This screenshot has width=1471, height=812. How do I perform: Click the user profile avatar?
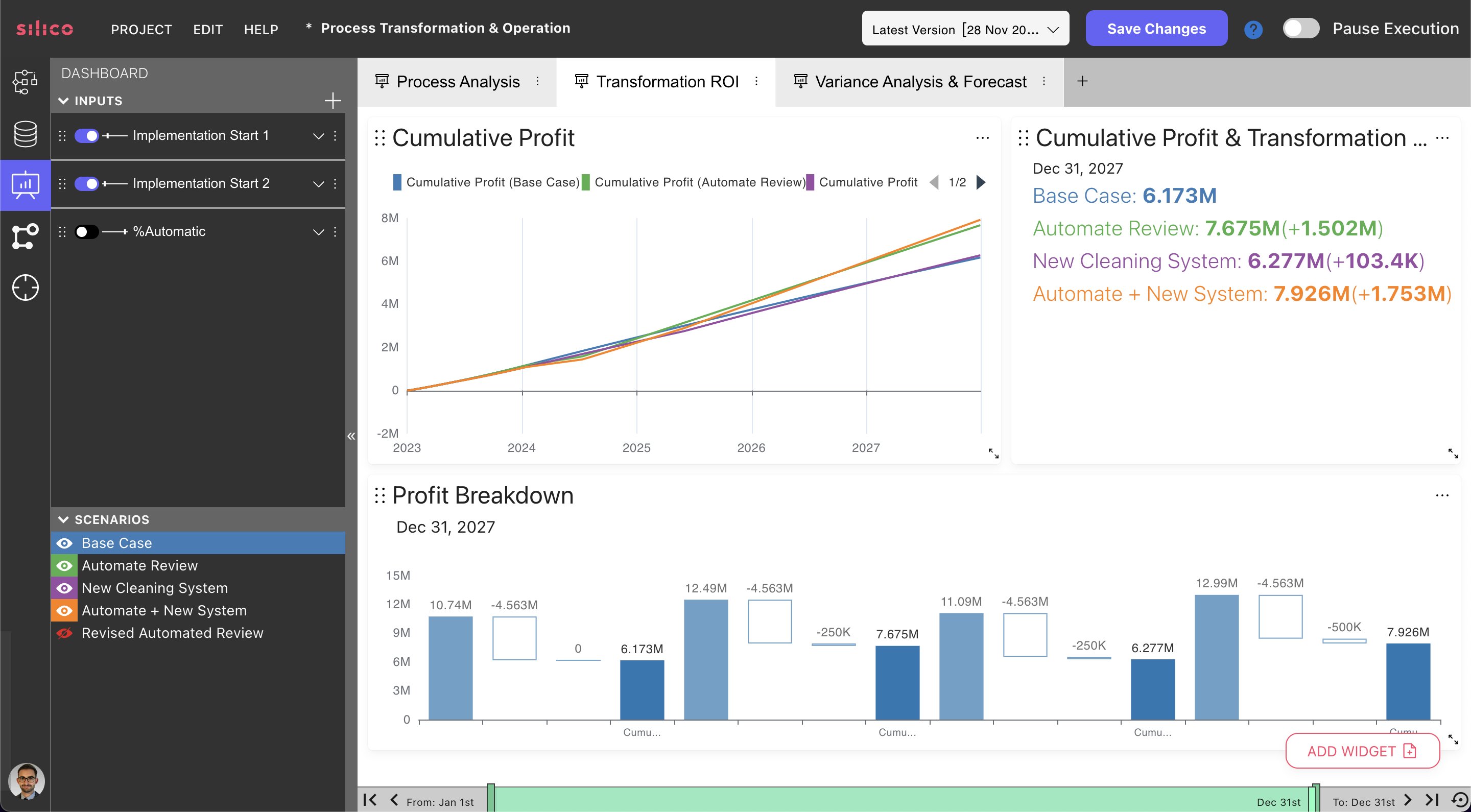(x=25, y=781)
